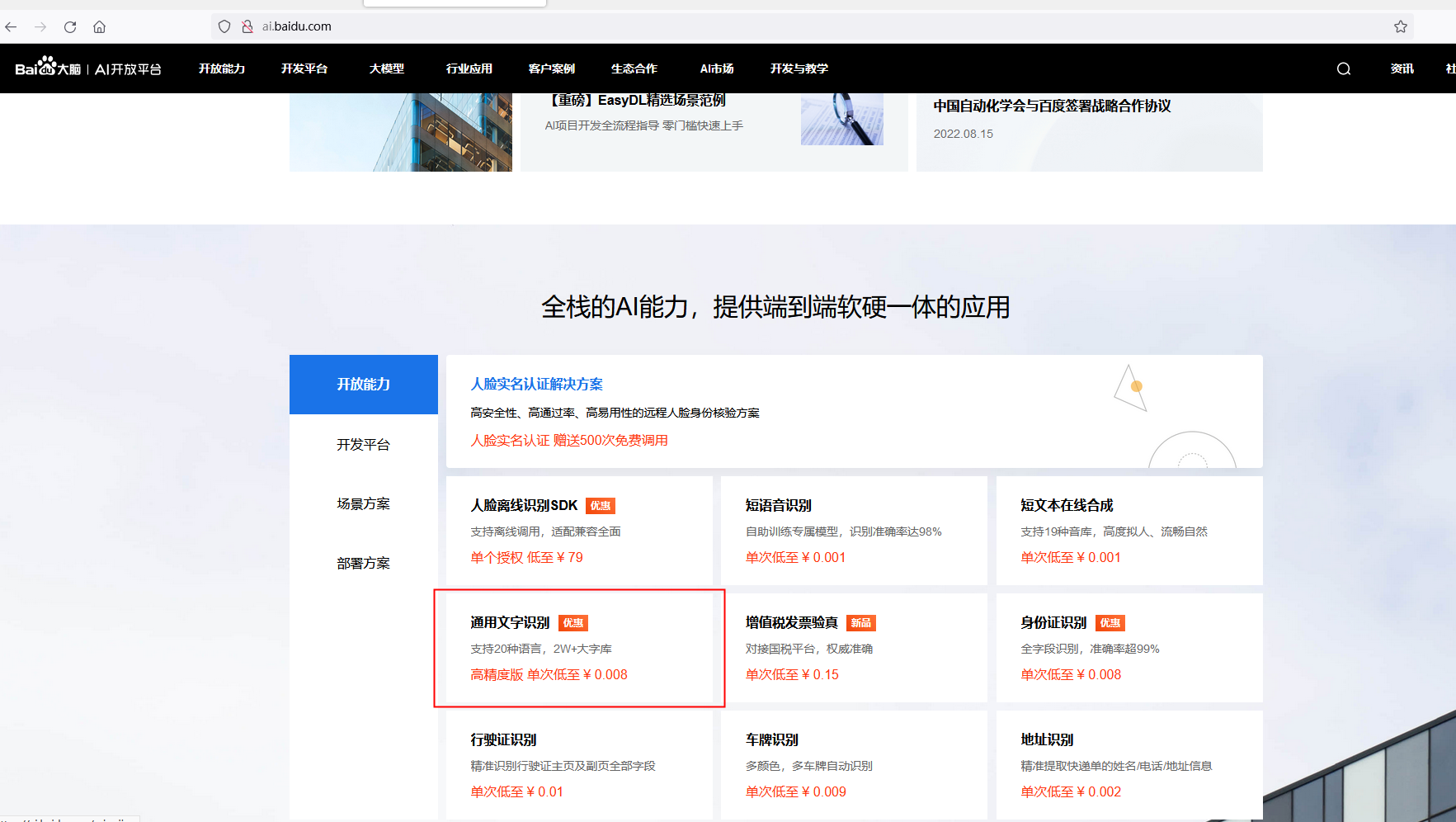Click heading 全栈的AI能力，提供端到端软硬一体的应用
Screen dimensions: 1456x822
click(x=775, y=307)
